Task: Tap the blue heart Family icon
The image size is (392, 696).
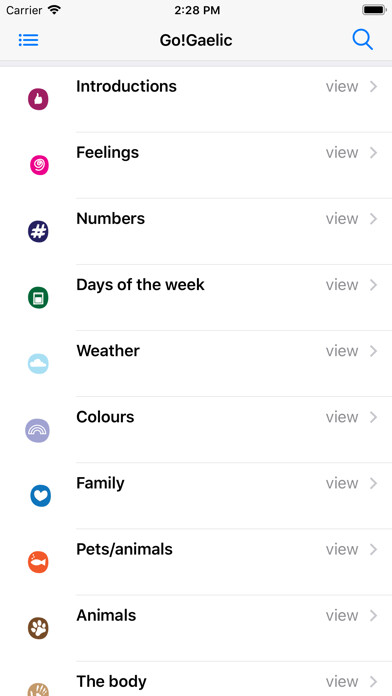Action: (x=40, y=496)
